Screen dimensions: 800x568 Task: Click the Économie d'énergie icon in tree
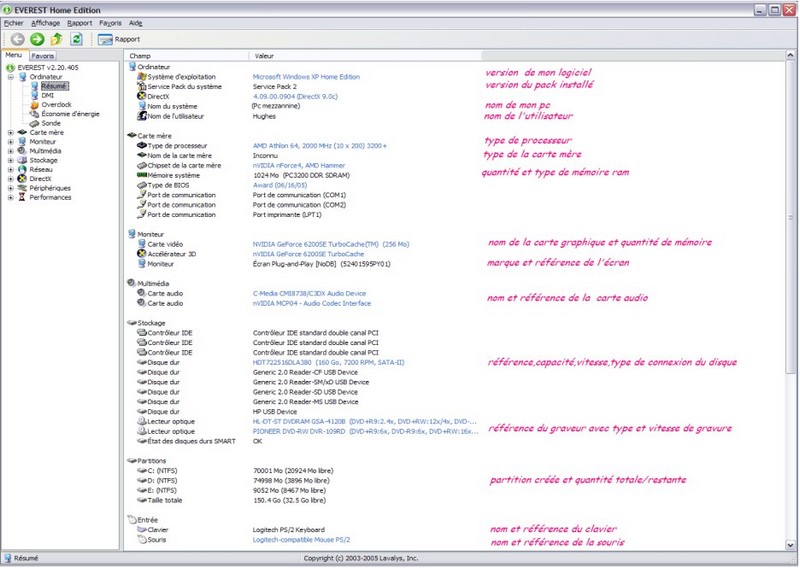tap(34, 114)
